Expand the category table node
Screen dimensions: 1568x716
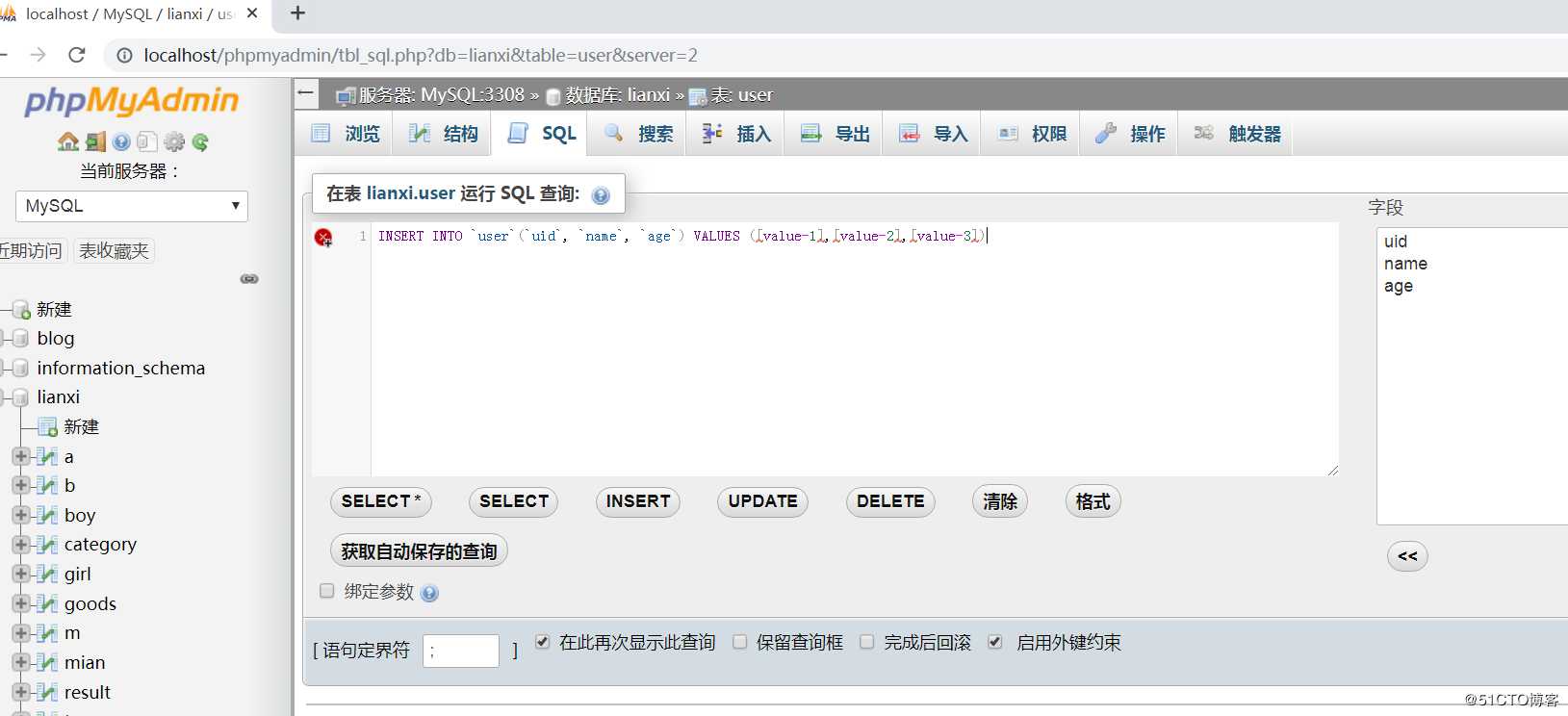20,545
